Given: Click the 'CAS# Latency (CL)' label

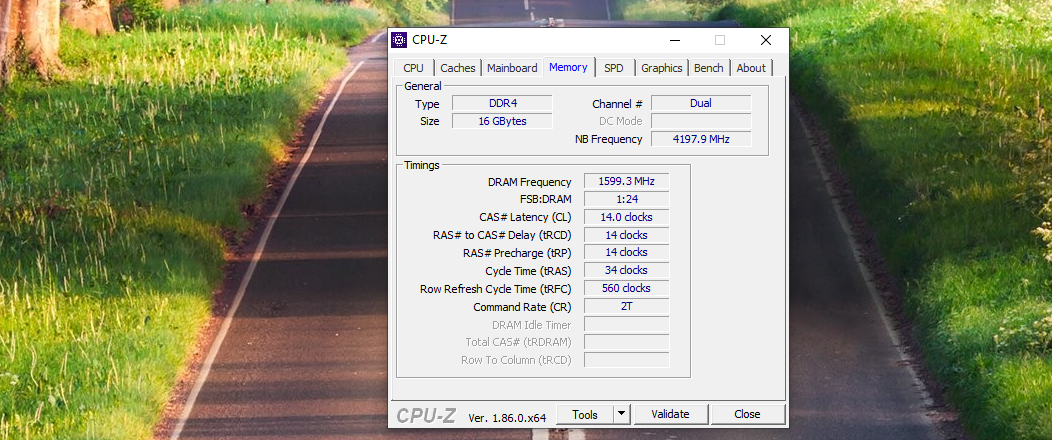Looking at the screenshot, I should point(525,217).
